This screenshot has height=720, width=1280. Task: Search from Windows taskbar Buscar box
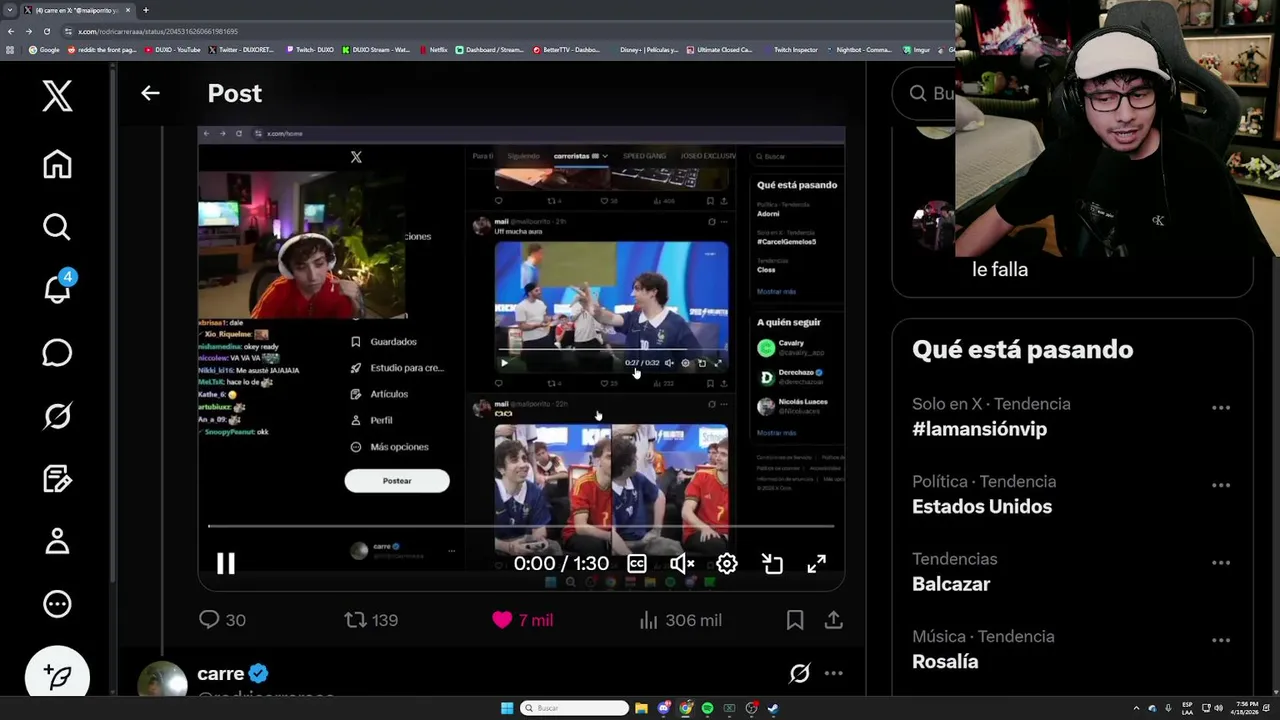click(575, 708)
